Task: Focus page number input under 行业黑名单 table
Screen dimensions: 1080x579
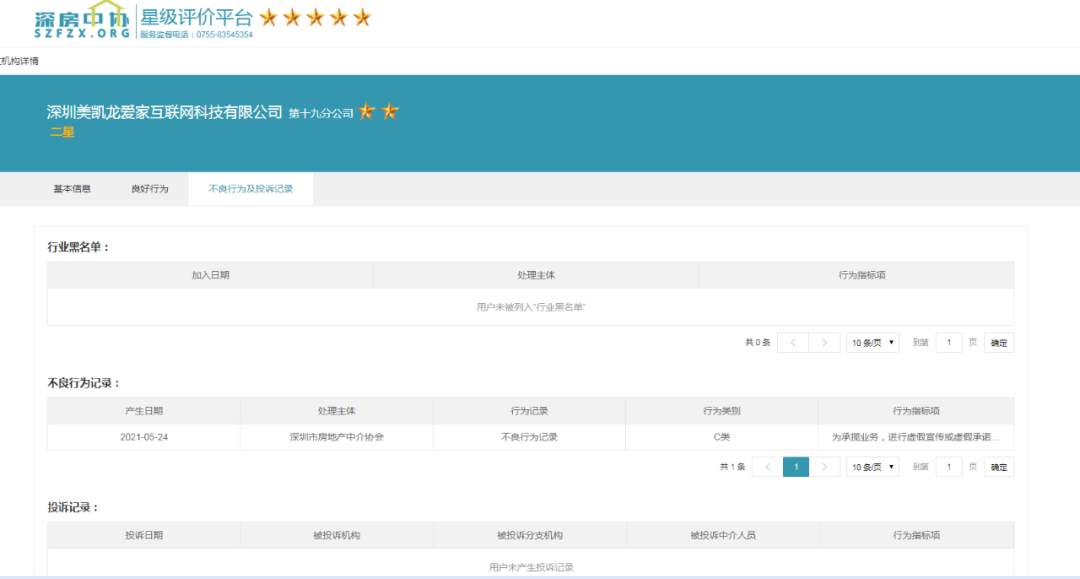Action: (x=948, y=343)
